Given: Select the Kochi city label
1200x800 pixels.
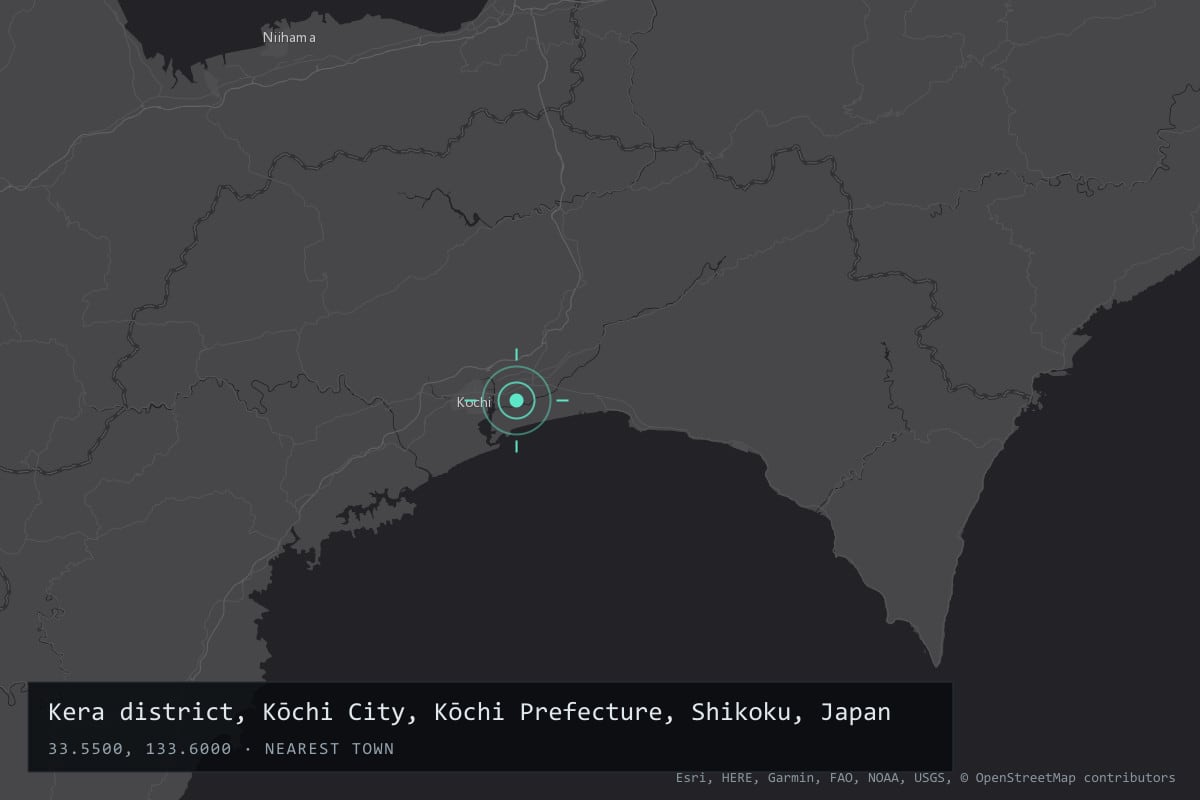Looking at the screenshot, I should coord(474,402).
